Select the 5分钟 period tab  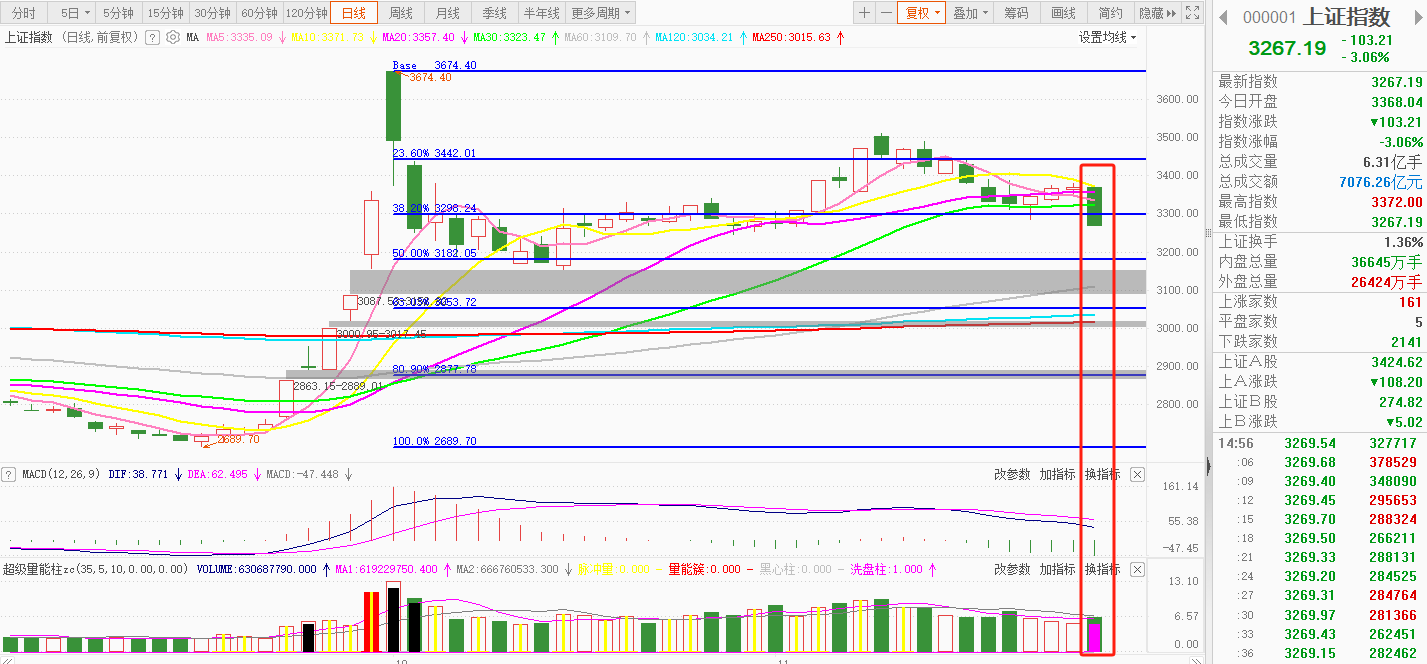(x=118, y=13)
